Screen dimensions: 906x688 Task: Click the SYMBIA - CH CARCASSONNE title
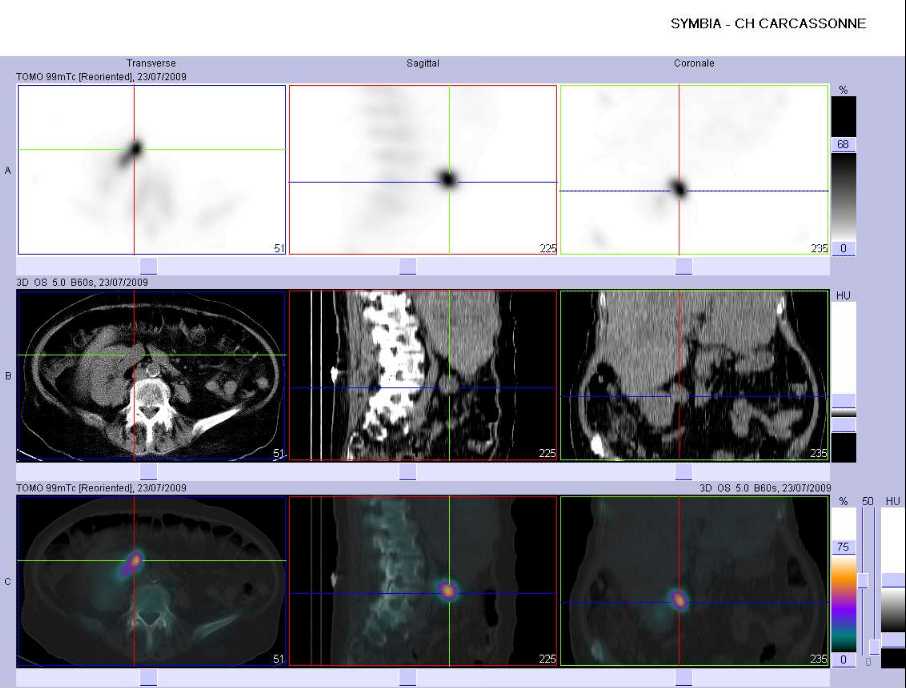pos(768,24)
